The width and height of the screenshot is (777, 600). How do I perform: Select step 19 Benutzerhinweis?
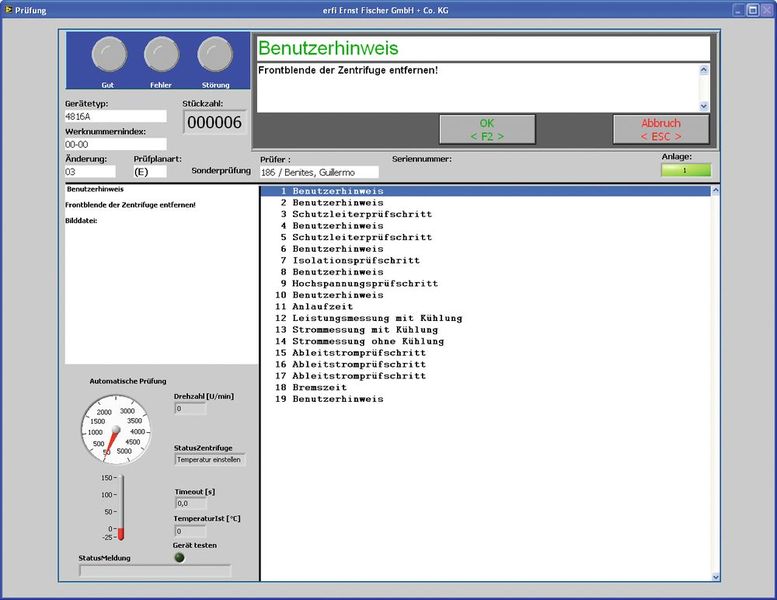coord(485,399)
